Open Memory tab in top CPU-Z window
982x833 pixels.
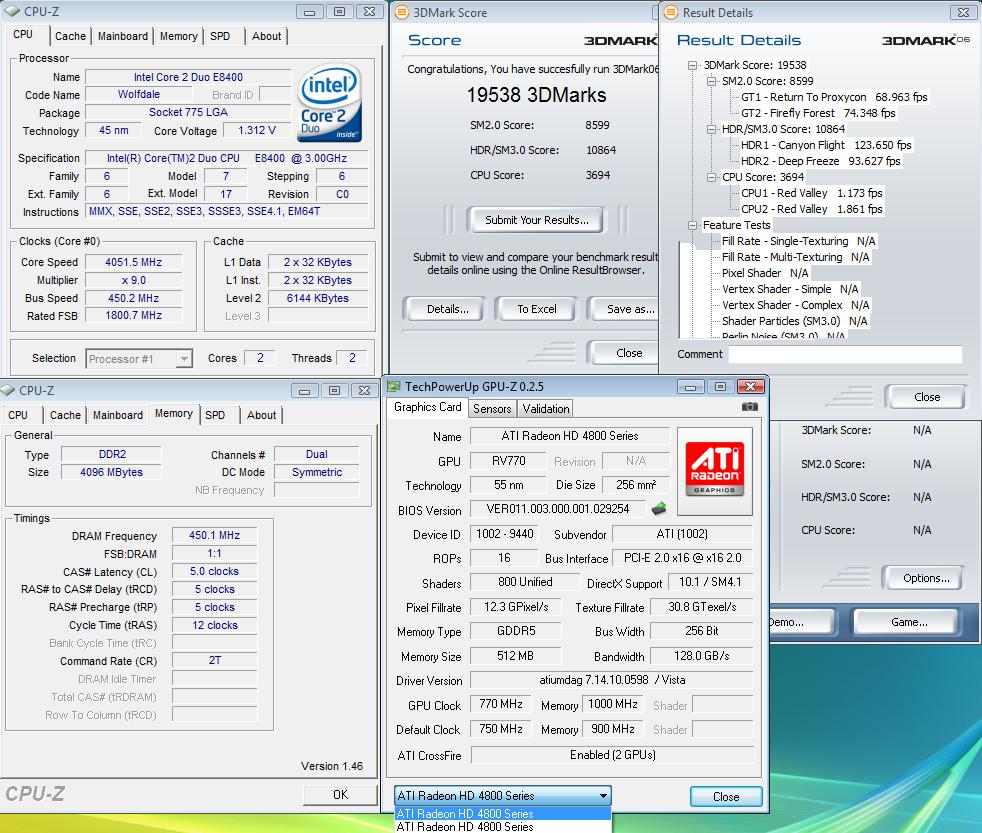coord(178,36)
